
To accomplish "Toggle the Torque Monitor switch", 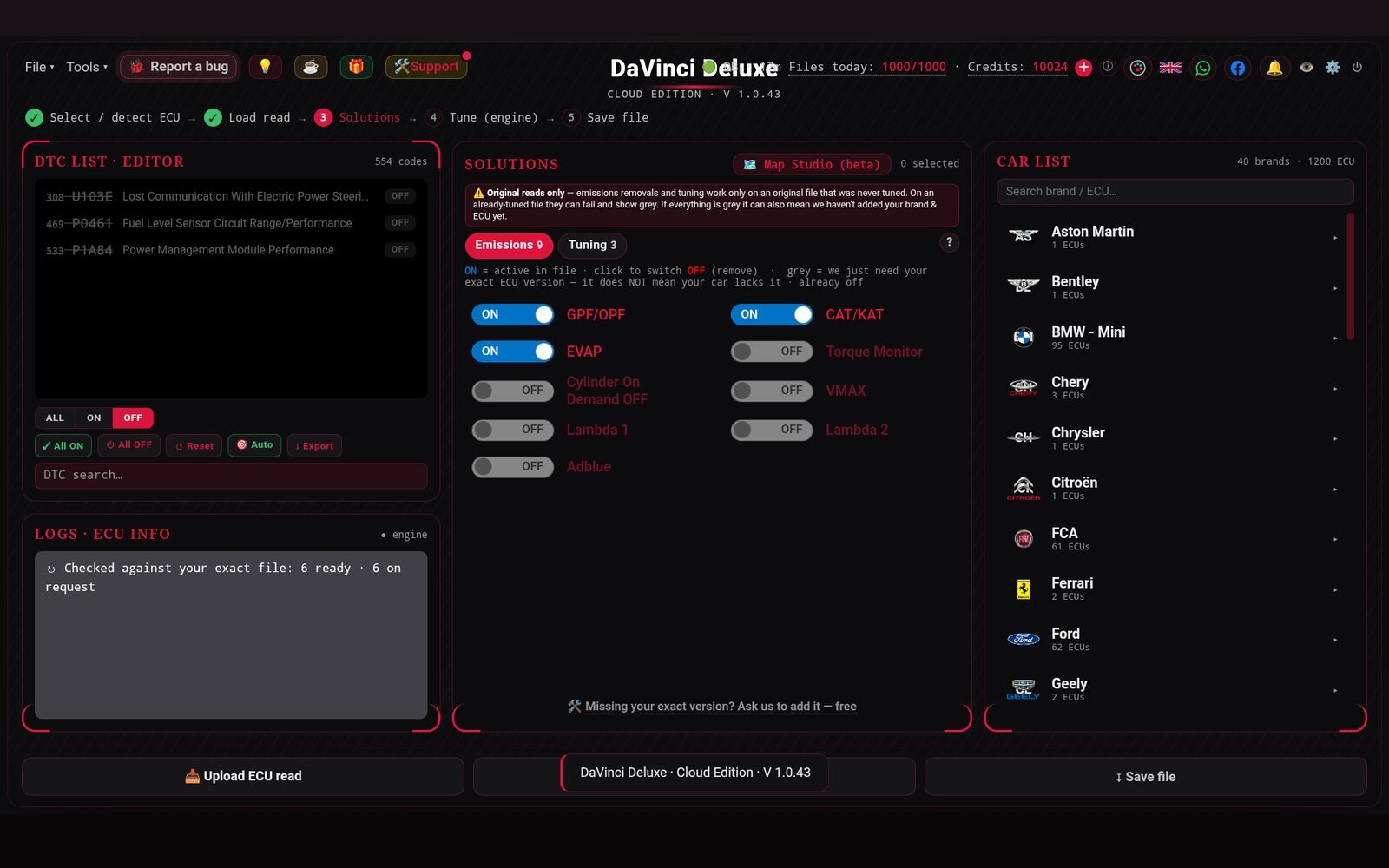I will tap(772, 352).
